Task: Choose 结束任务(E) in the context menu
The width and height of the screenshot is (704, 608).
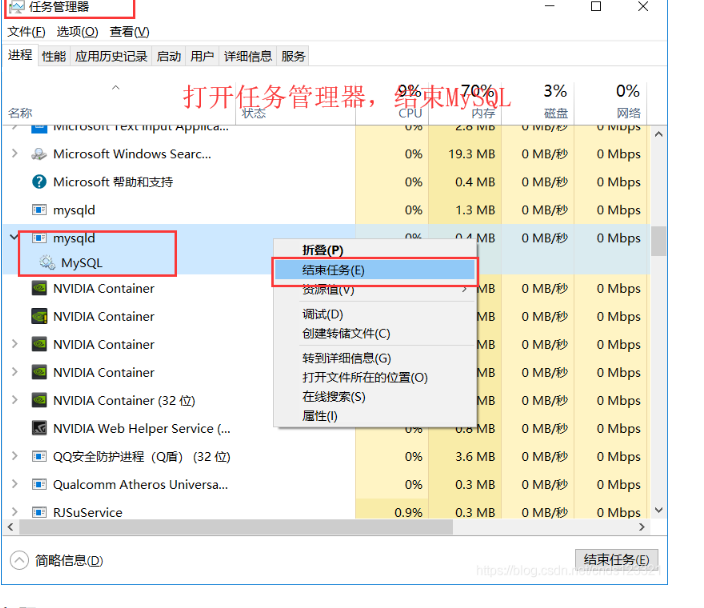Action: [375, 270]
